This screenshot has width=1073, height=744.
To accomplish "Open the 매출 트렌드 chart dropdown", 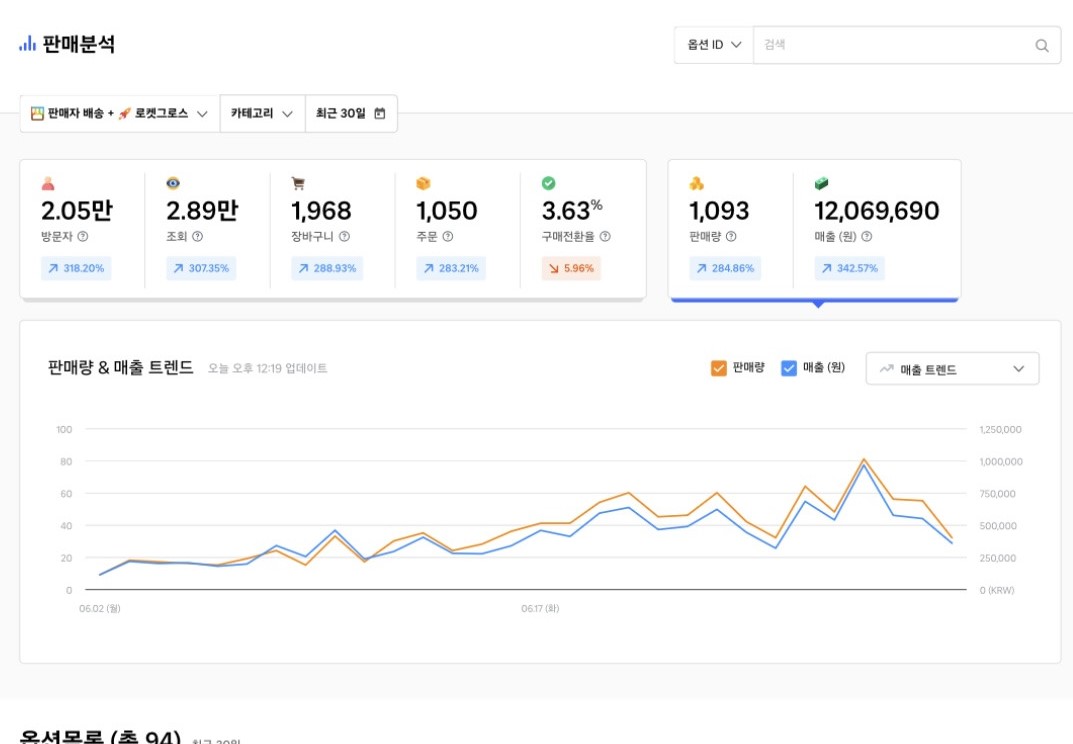I will [951, 369].
